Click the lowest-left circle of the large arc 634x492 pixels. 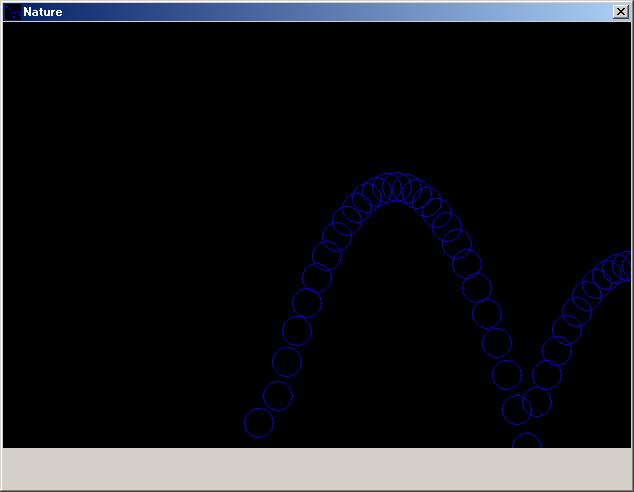pyautogui.click(x=258, y=423)
